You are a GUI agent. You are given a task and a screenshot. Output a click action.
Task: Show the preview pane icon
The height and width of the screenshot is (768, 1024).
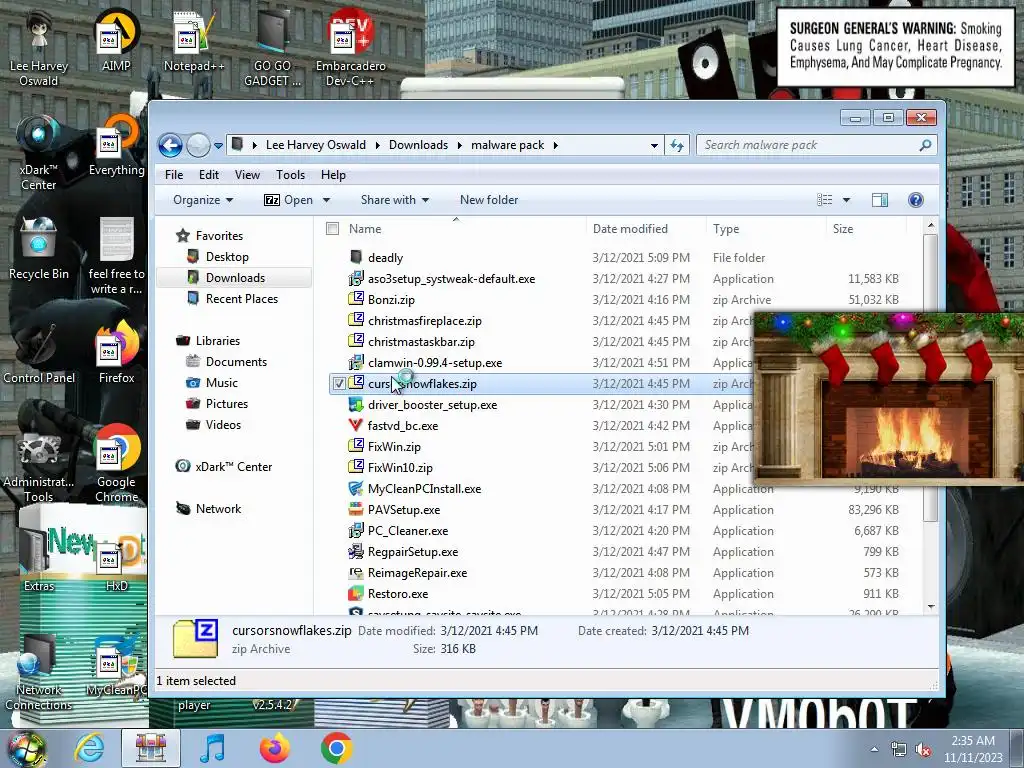(x=880, y=200)
